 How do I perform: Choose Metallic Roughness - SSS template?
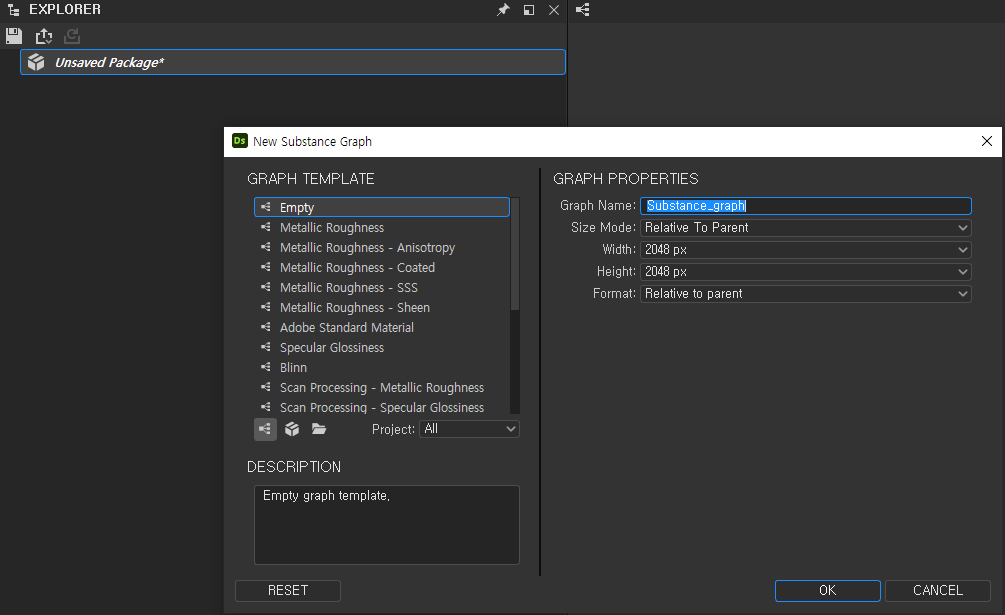point(382,287)
